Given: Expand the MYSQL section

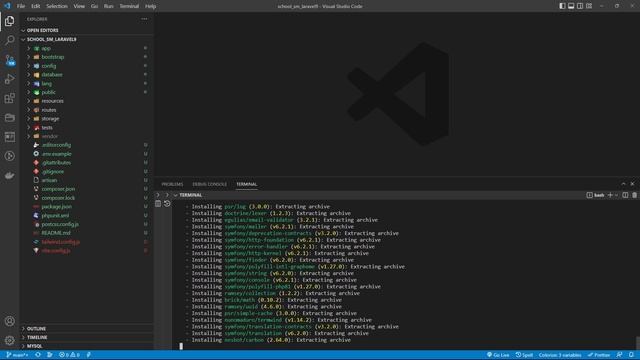Looking at the screenshot, I should pyautogui.click(x=87, y=346).
